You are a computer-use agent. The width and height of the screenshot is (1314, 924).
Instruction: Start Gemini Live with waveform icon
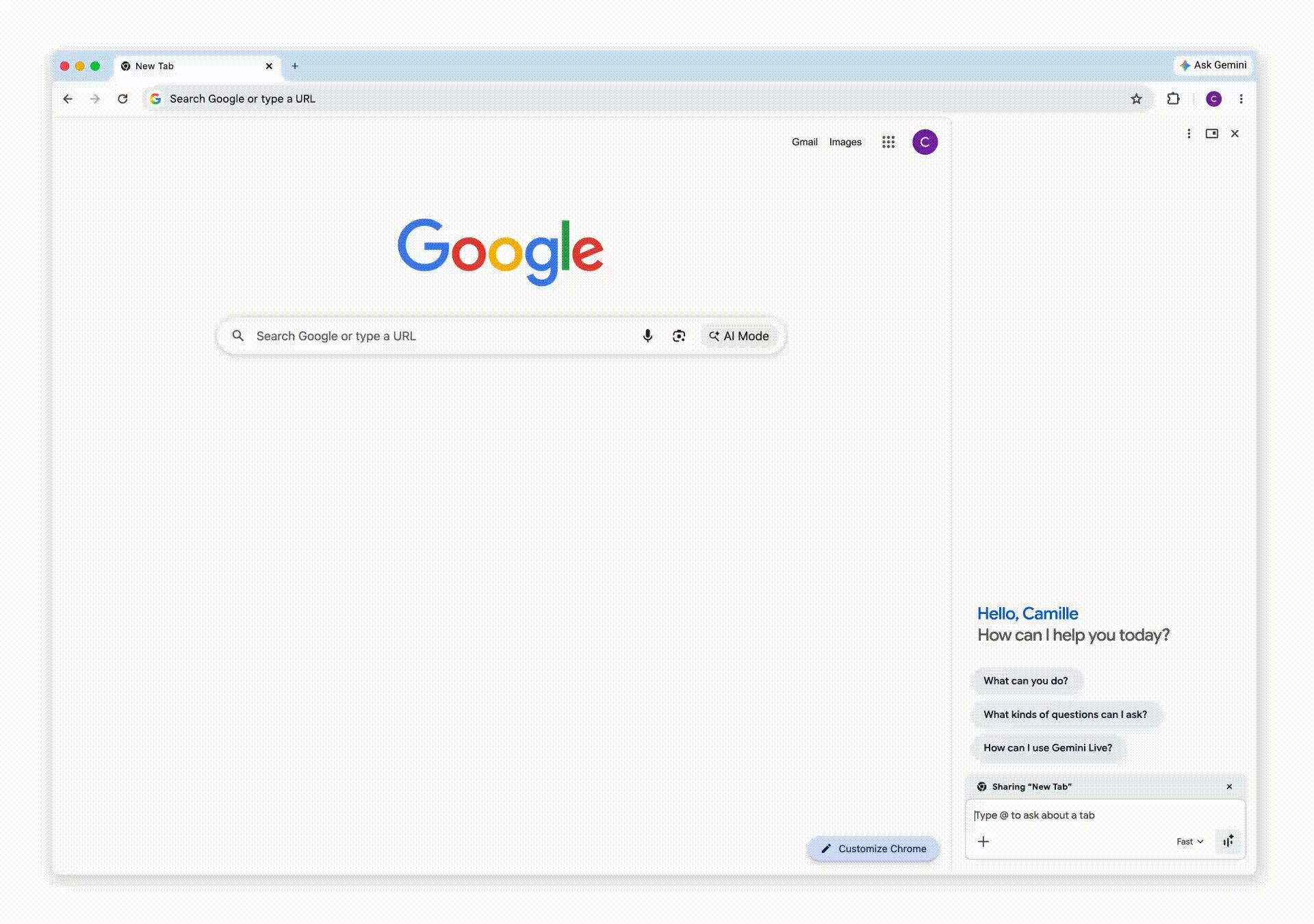click(1228, 841)
